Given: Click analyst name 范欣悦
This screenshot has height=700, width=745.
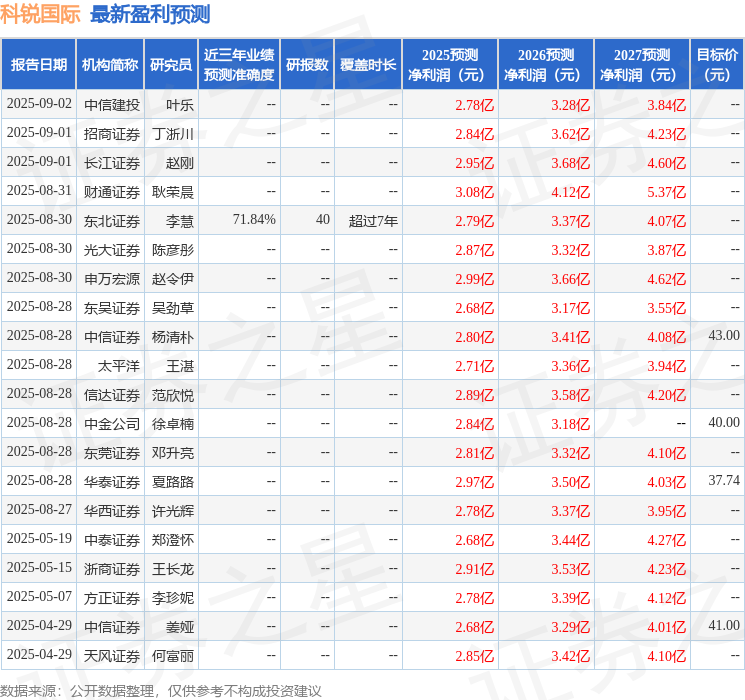Looking at the screenshot, I should pyautogui.click(x=173, y=395).
